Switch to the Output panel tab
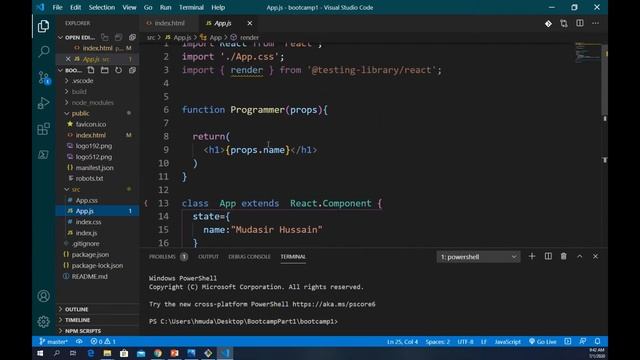 pyautogui.click(x=208, y=257)
